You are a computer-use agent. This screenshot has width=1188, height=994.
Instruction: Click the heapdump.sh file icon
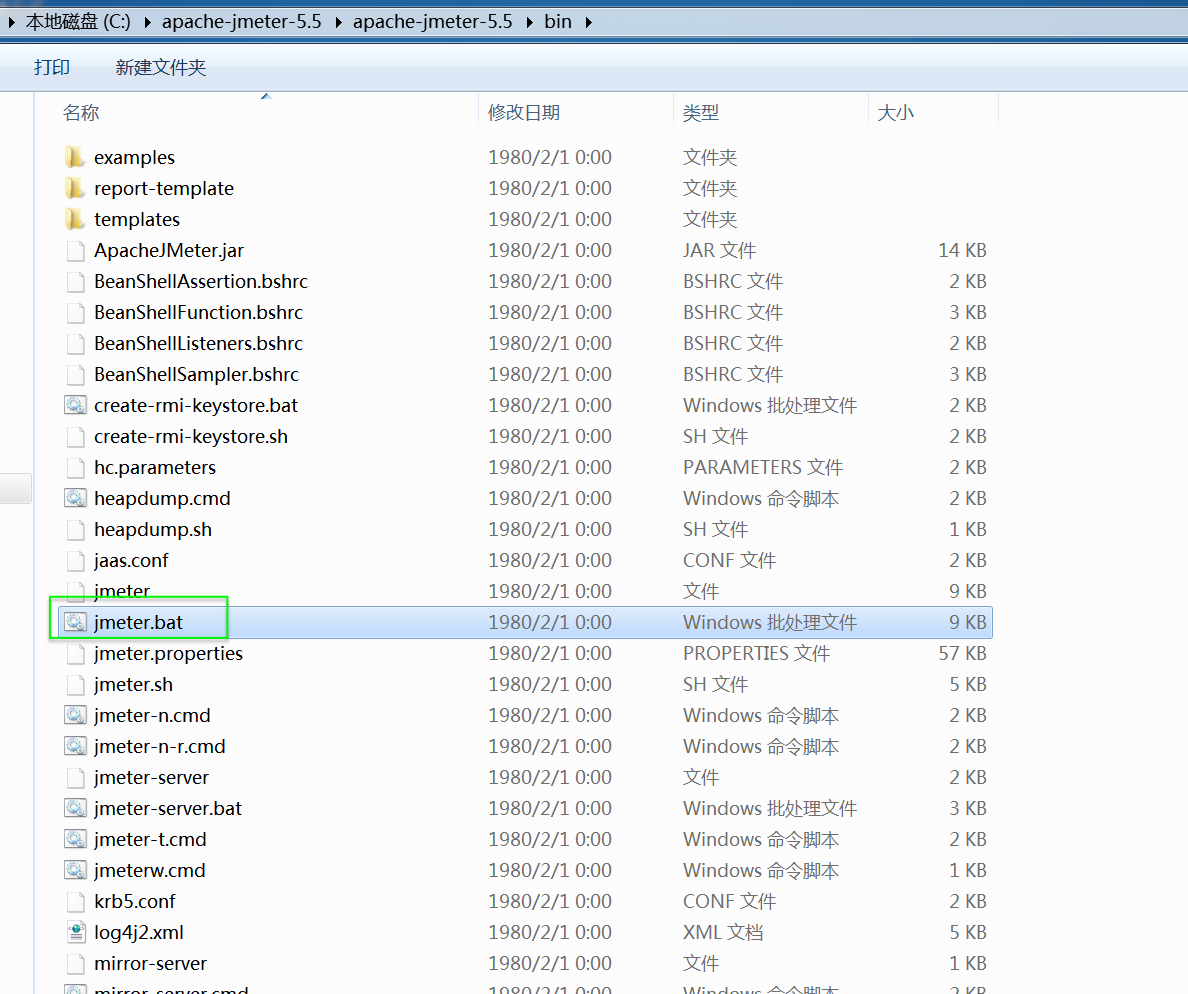coord(75,530)
